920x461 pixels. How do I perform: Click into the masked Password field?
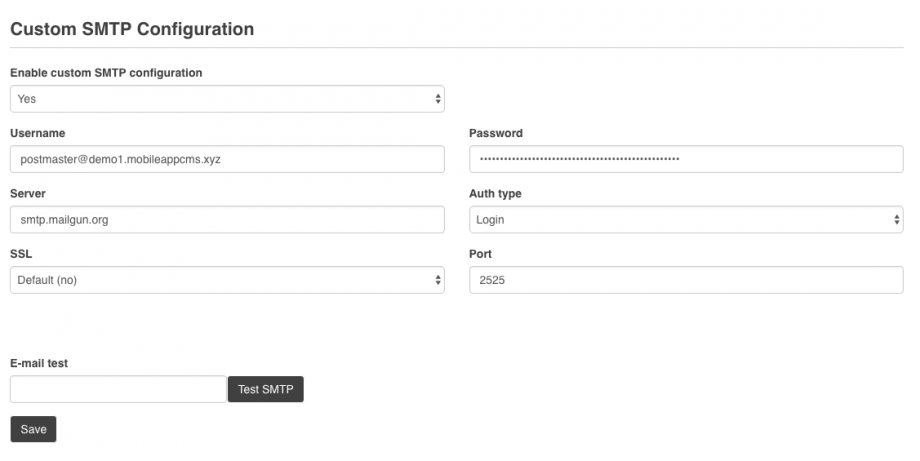point(686,159)
